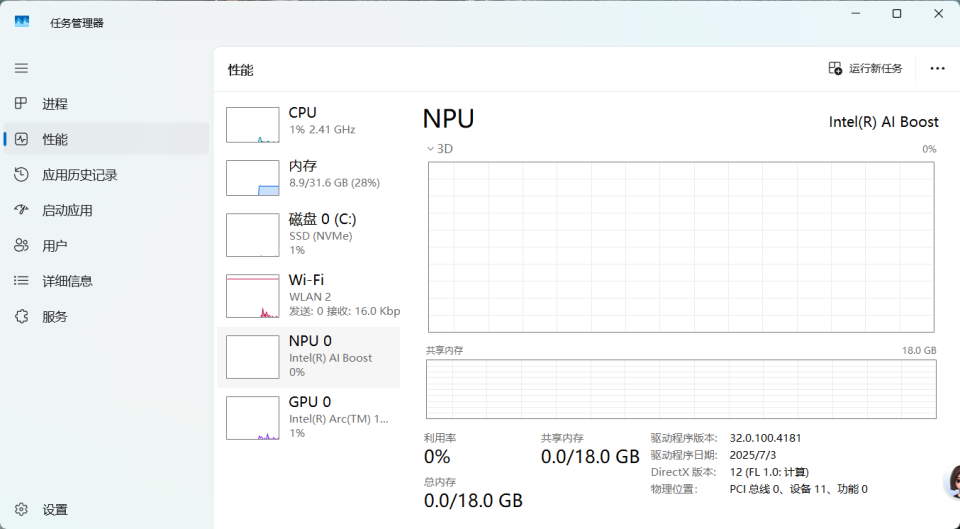Click the Intel(R) Arc(TM) GPU label
This screenshot has height=529, width=960.
(339, 419)
